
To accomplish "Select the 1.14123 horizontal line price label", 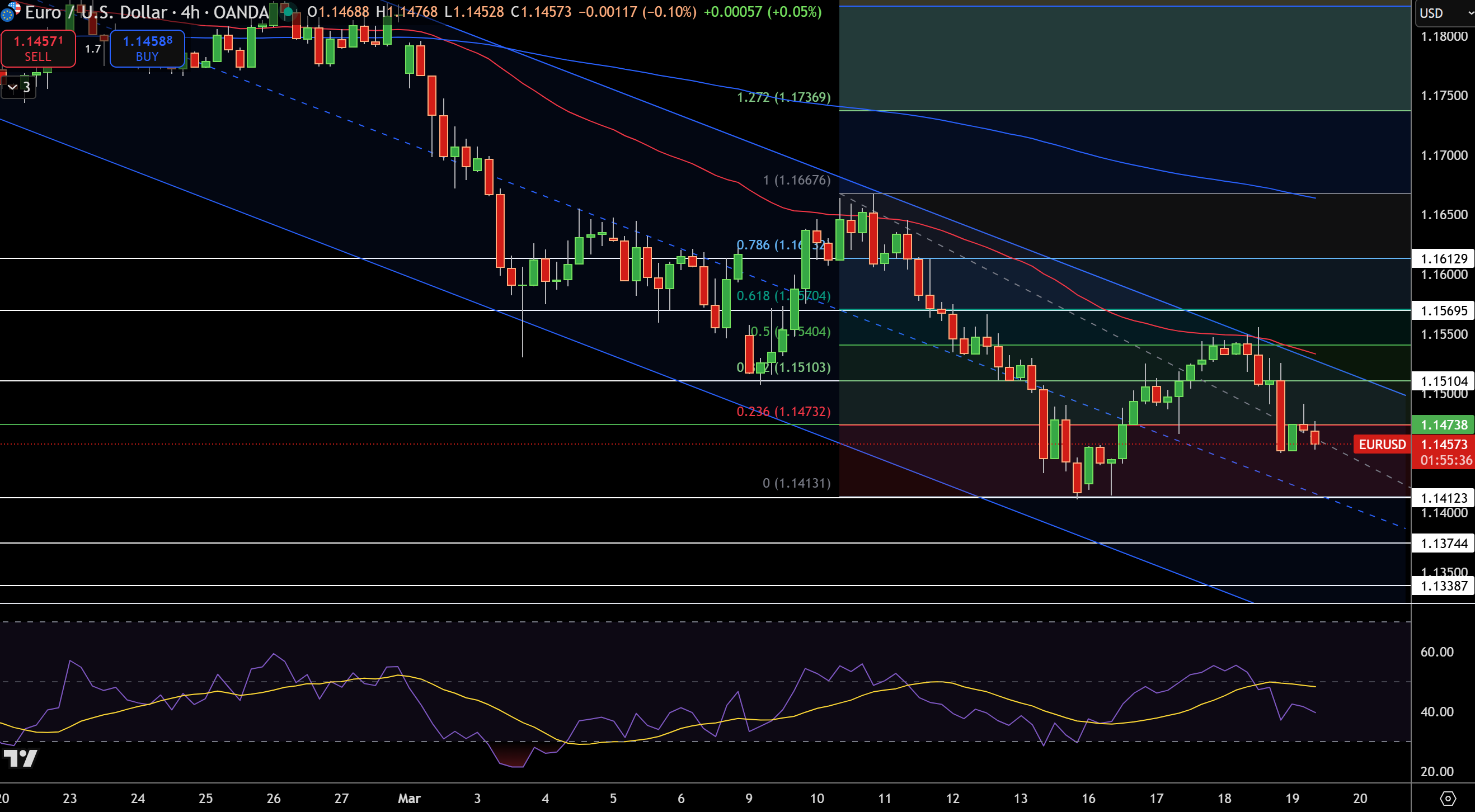I will coord(1444,498).
